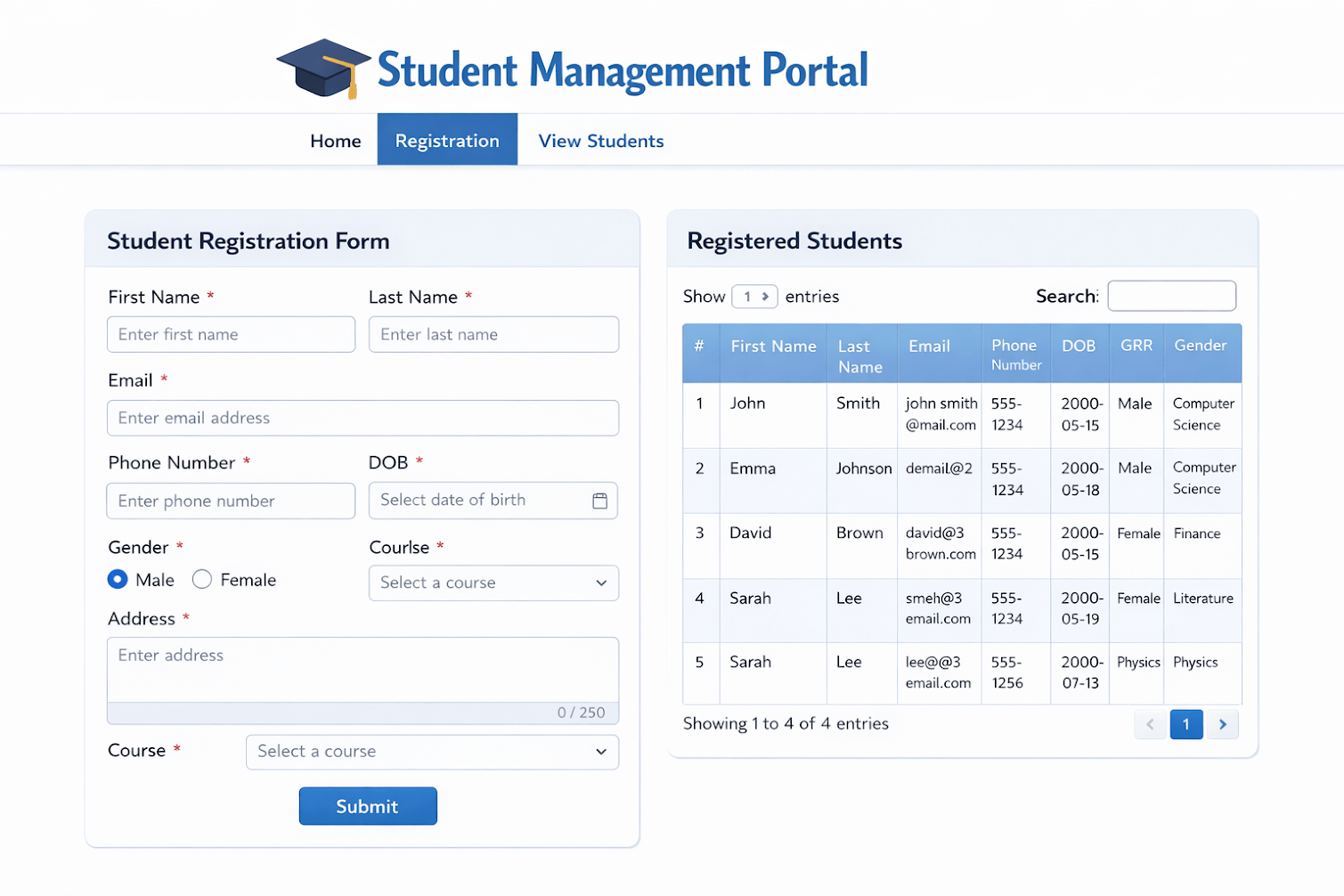This screenshot has height=896, width=1344.
Task: Click the 'Student Registration Form' heading
Action: coord(248,241)
